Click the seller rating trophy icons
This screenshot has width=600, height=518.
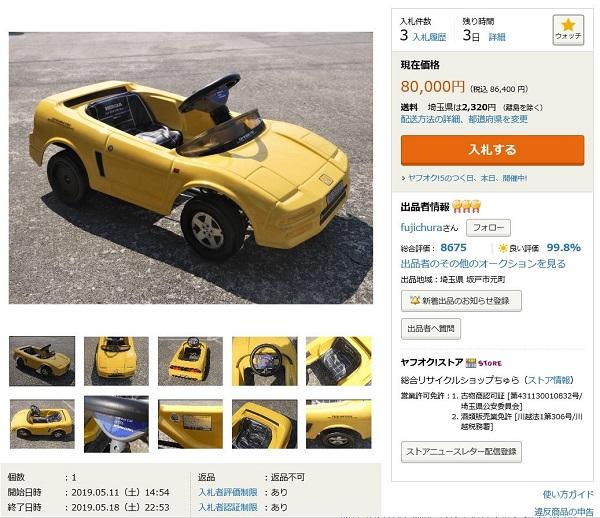[466, 207]
